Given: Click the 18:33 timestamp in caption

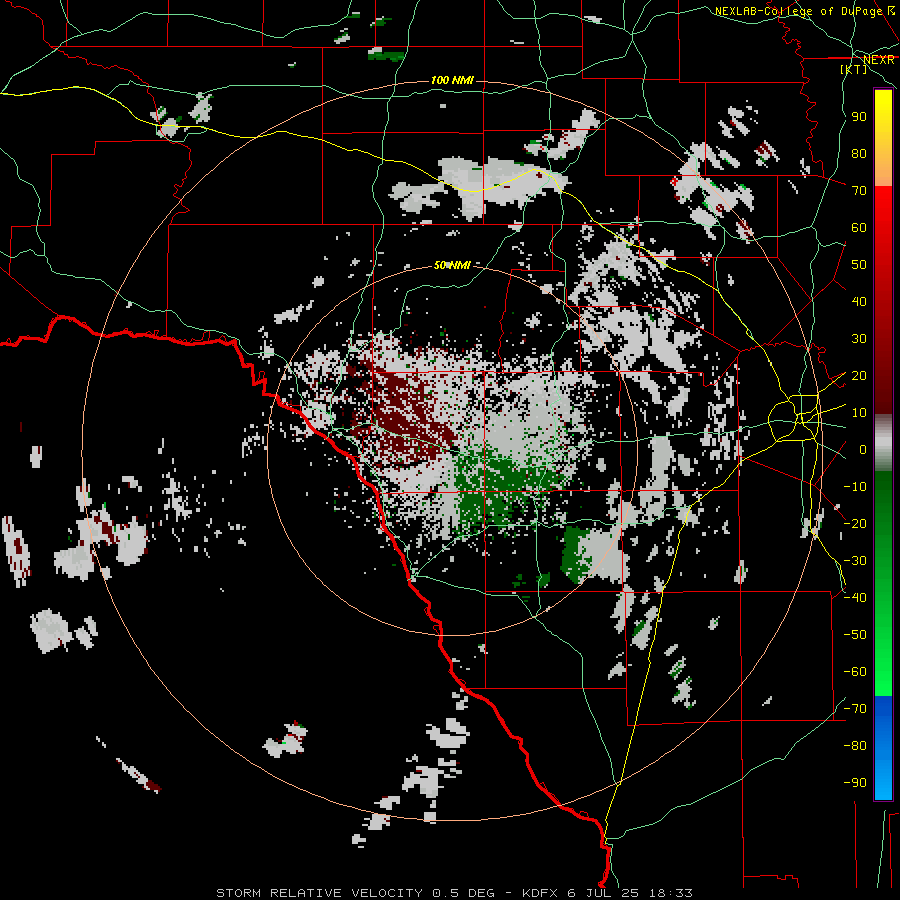Looking at the screenshot, I should coord(671,893).
